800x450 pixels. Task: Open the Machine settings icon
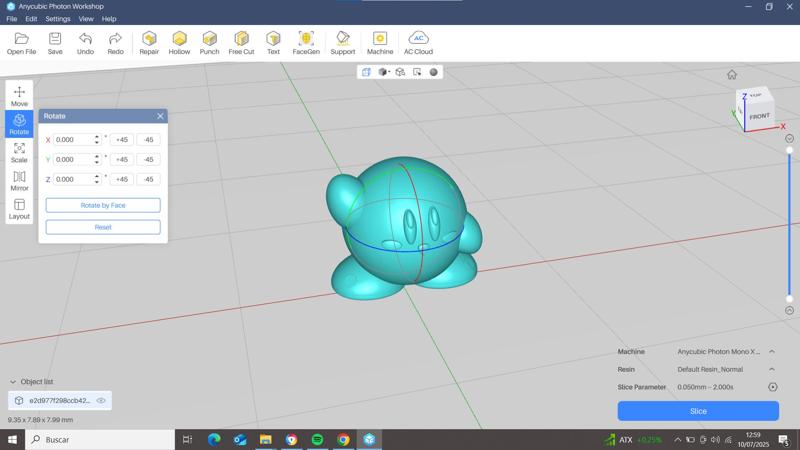[380, 43]
